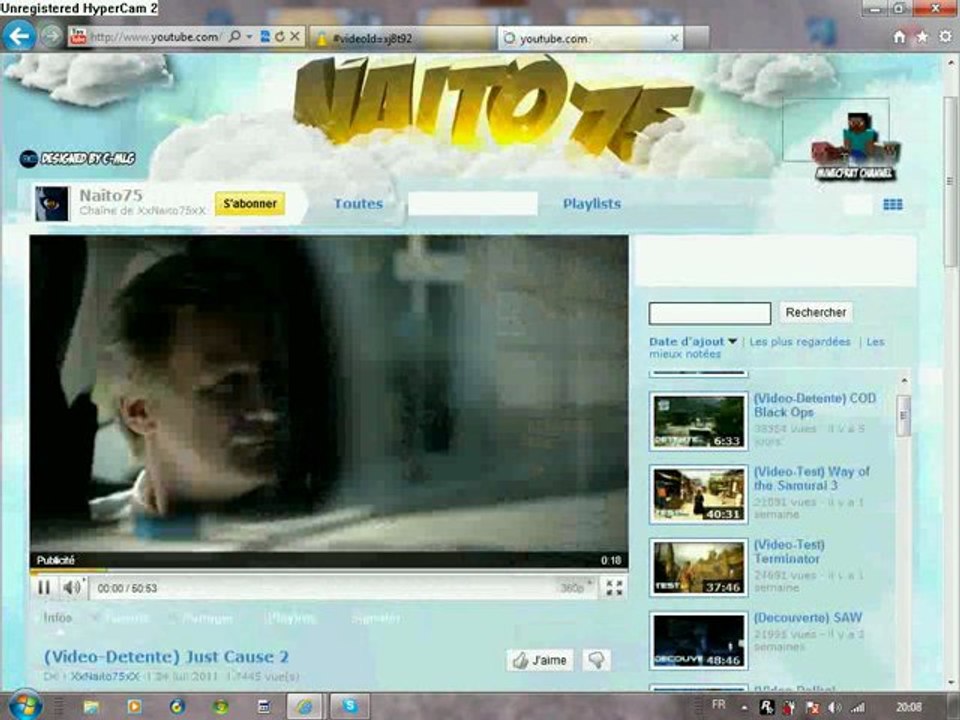Image resolution: width=960 pixels, height=720 pixels.
Task: Open the Way of the Samurai 3 thumbnail
Action: [699, 494]
